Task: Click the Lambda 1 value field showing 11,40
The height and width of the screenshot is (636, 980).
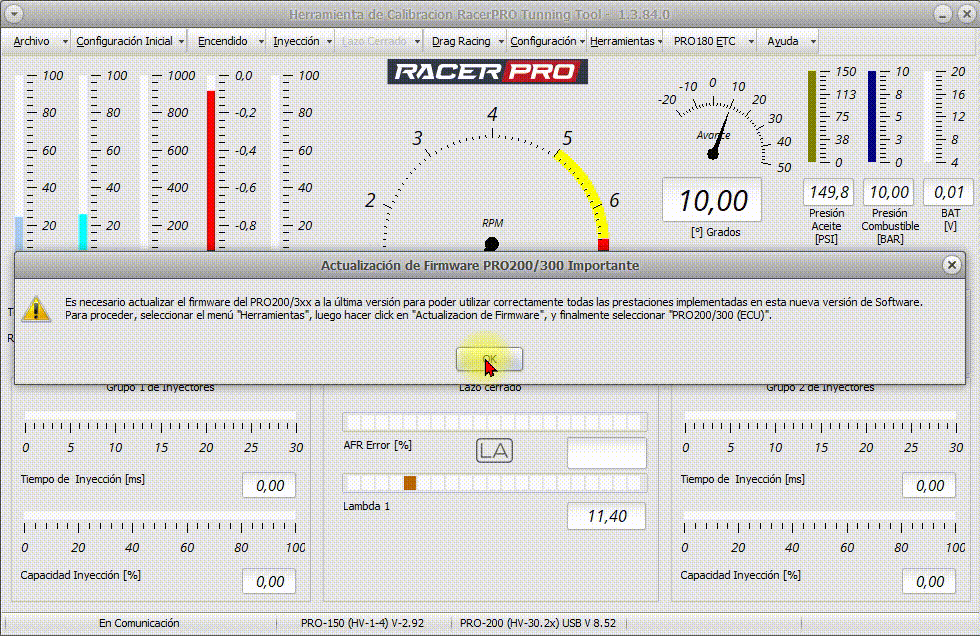Action: [x=606, y=516]
